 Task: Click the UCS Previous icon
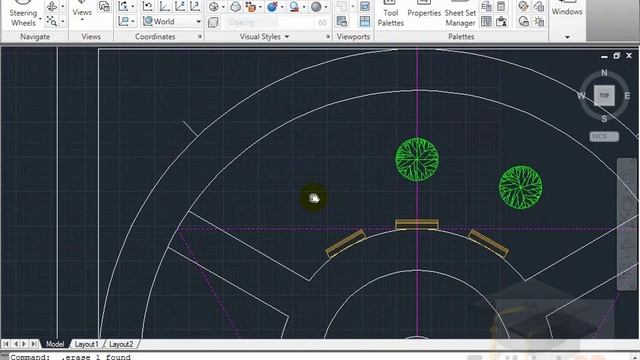click(148, 6)
